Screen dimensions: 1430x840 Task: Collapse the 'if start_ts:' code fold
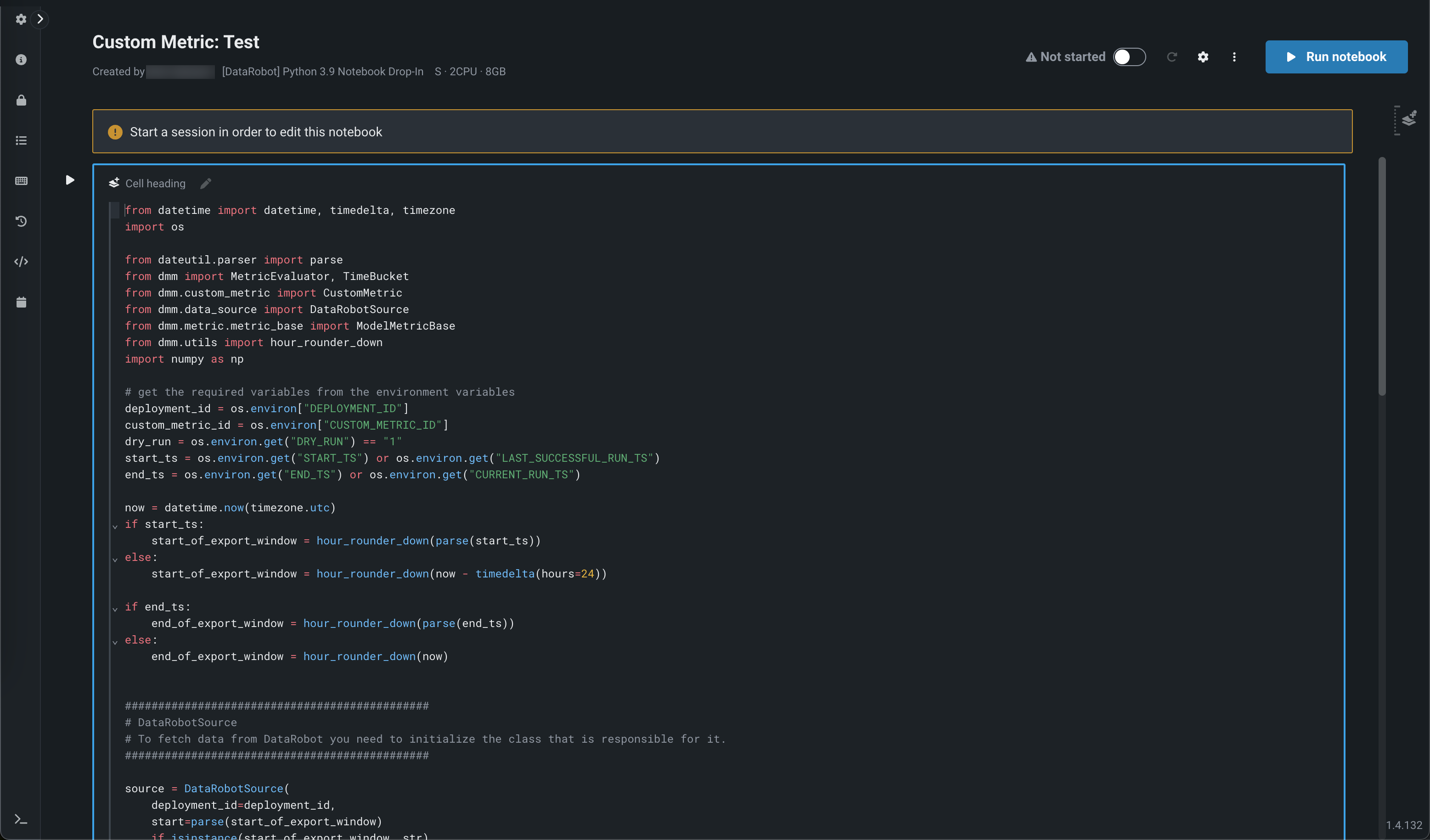(x=115, y=526)
